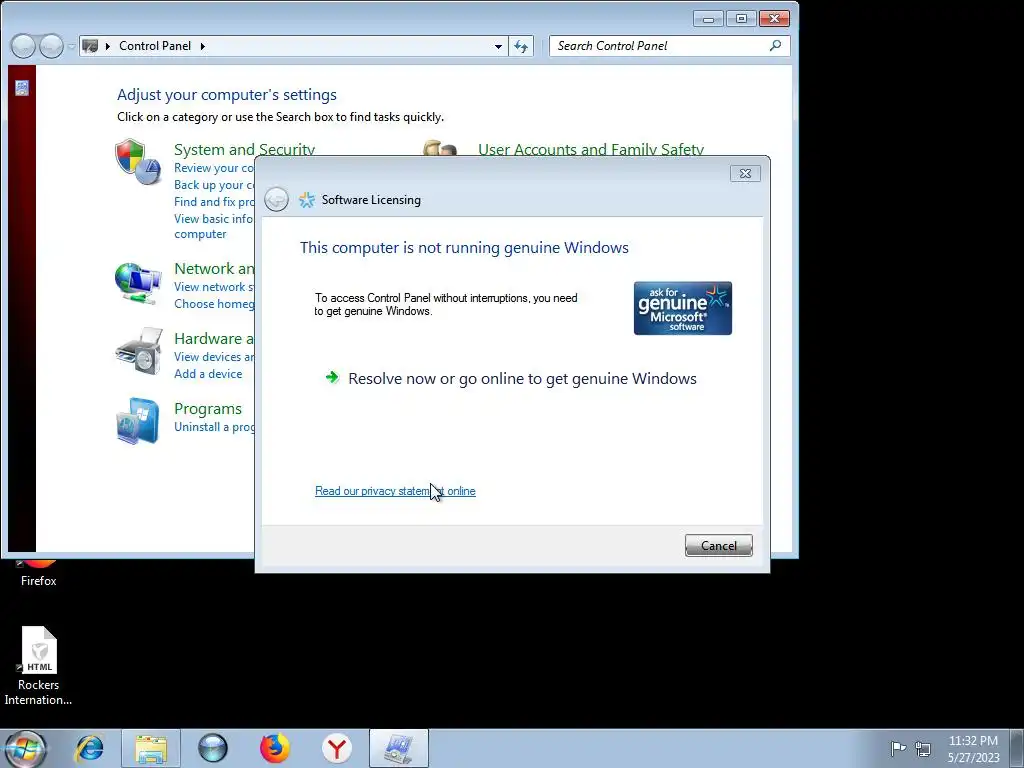Open User Accounts and Family Safety

click(591, 150)
